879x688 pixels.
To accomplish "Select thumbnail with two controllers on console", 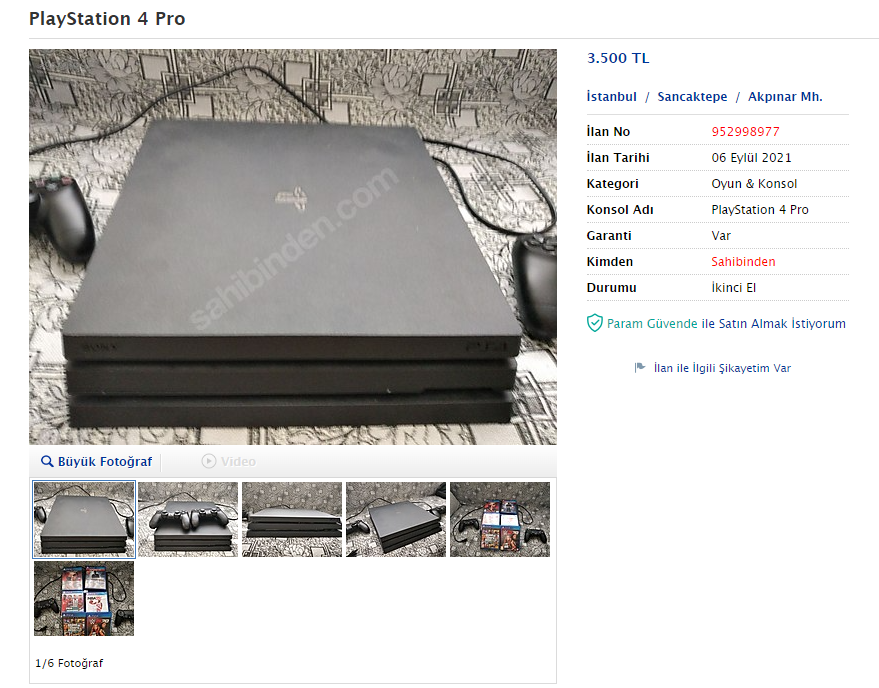I will coord(188,519).
